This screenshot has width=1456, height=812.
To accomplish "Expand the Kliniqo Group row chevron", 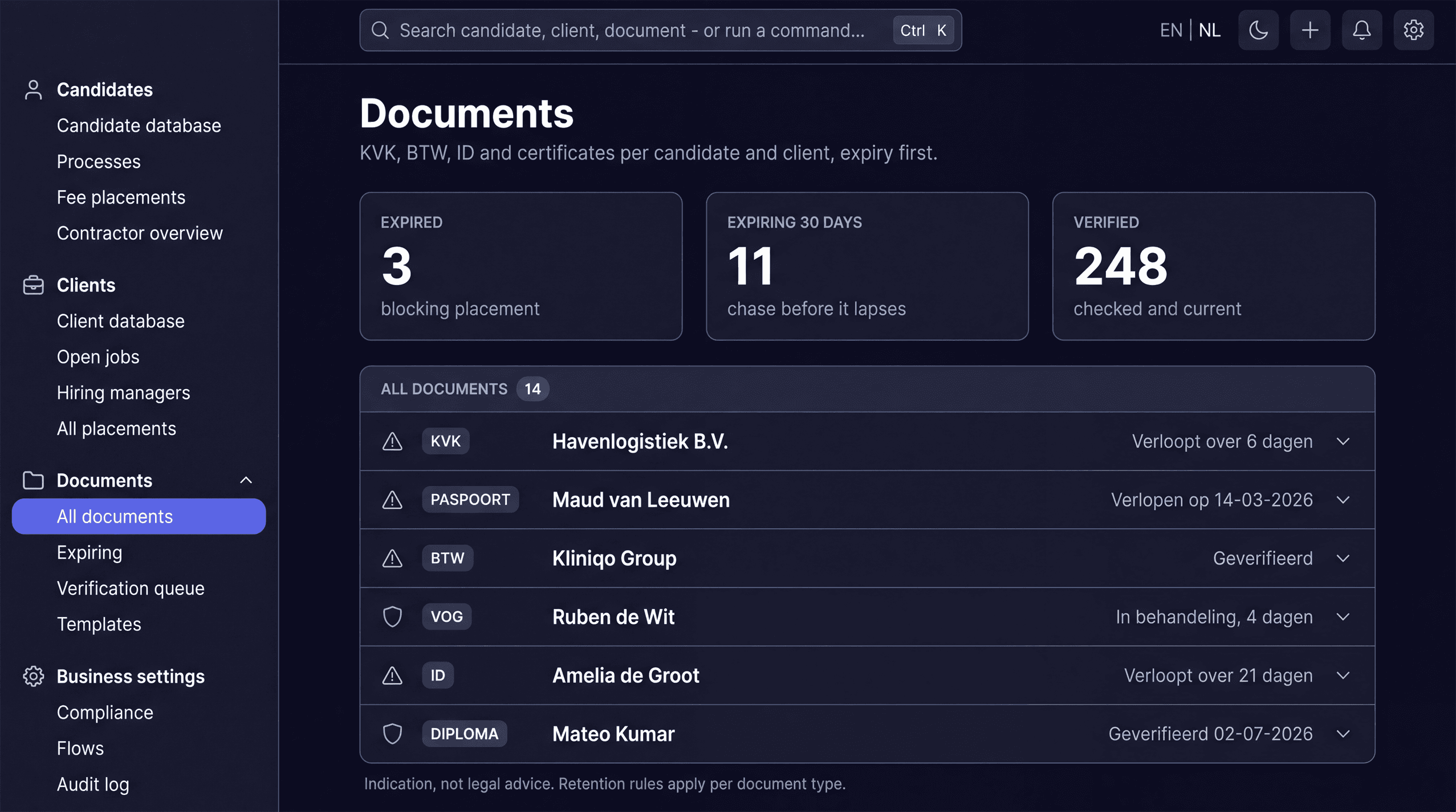I will (x=1343, y=558).
